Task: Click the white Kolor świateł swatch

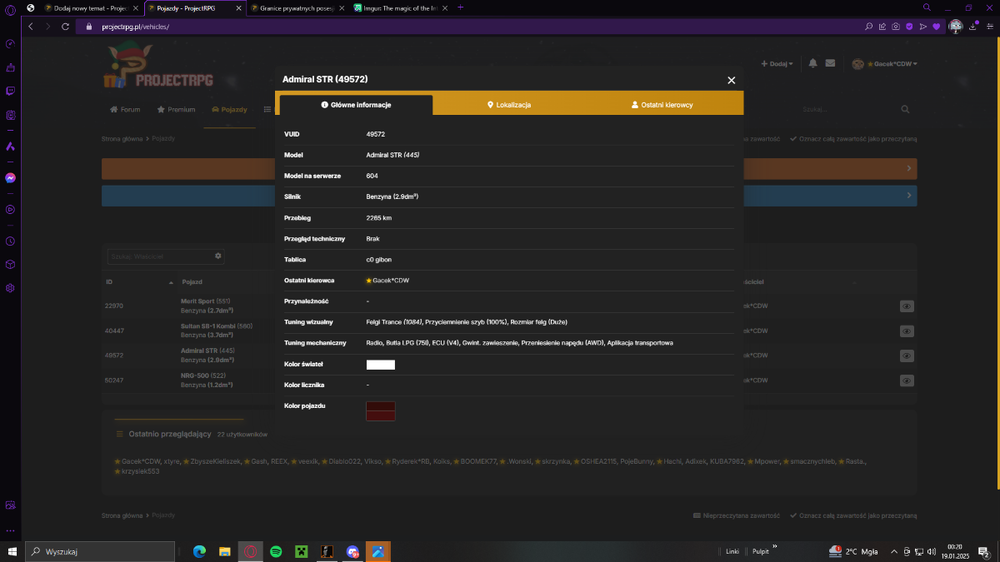Action: [x=381, y=365]
